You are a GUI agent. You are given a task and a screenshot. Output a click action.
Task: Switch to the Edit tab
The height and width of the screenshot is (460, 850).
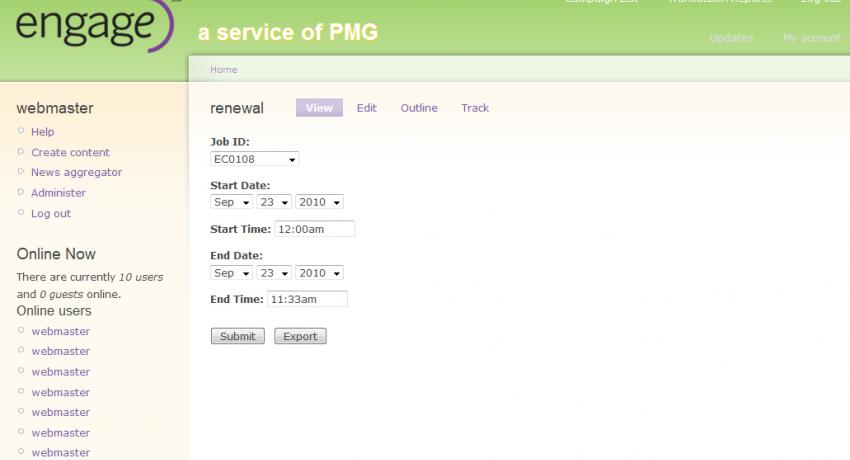366,108
